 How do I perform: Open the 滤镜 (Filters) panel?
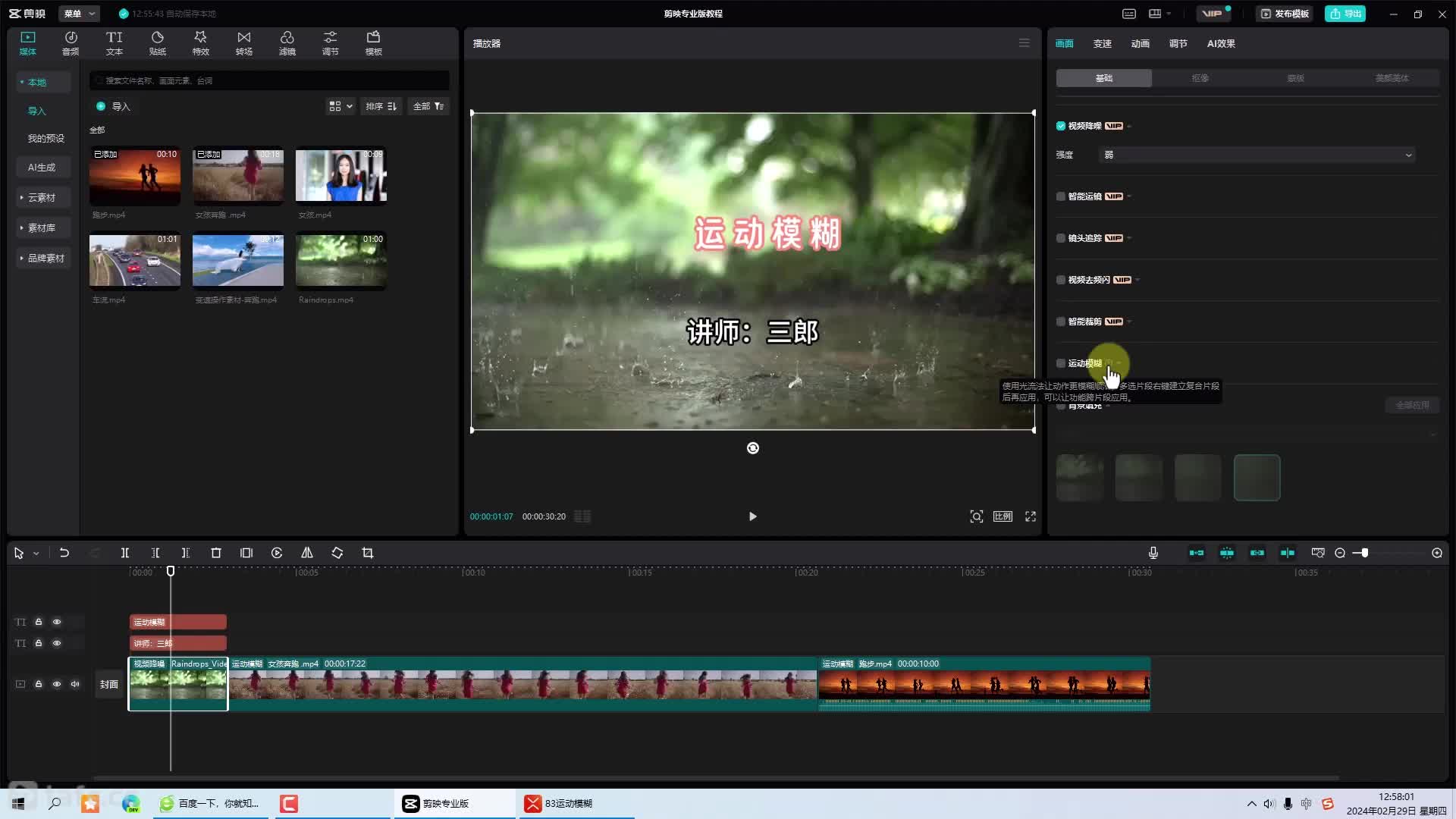(287, 43)
